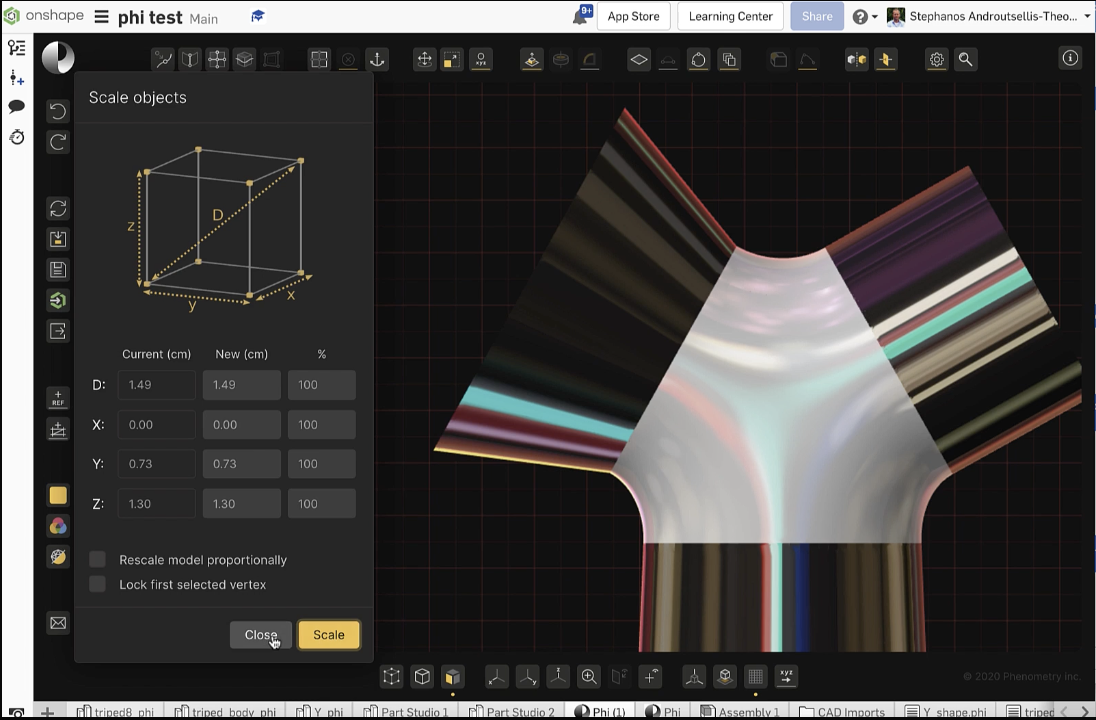Viewport: 1096px width, 720px height.
Task: Click the yellow color swatch in sidebar
Action: (x=58, y=495)
